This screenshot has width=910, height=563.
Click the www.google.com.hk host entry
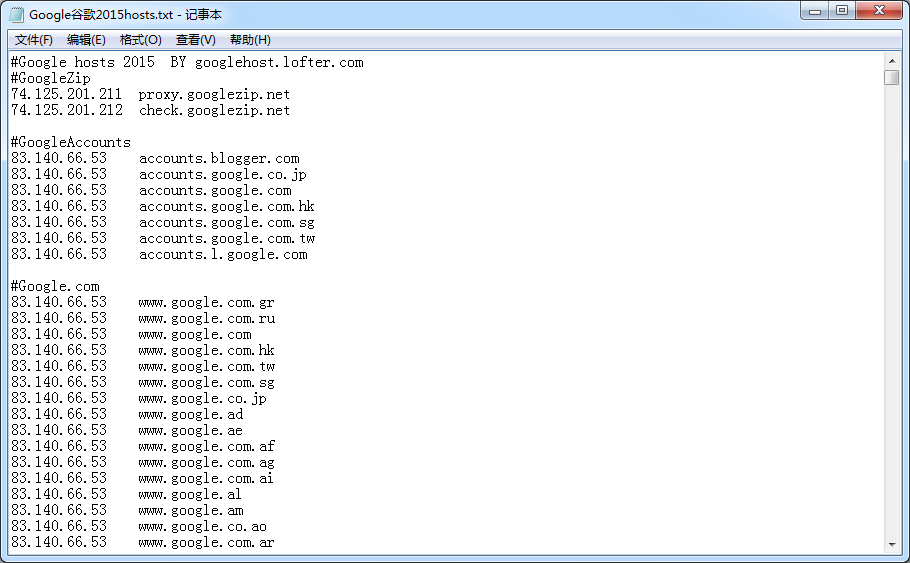(206, 350)
